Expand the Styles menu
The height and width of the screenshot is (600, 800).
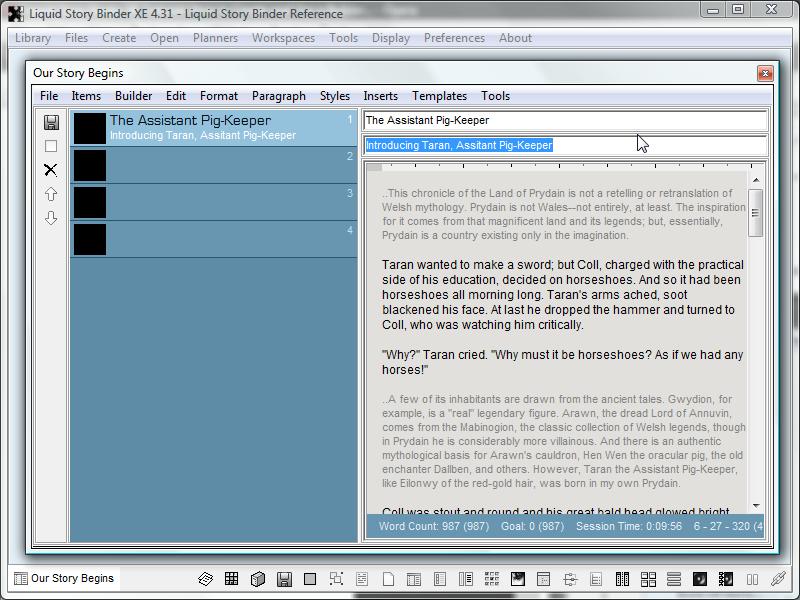[335, 96]
